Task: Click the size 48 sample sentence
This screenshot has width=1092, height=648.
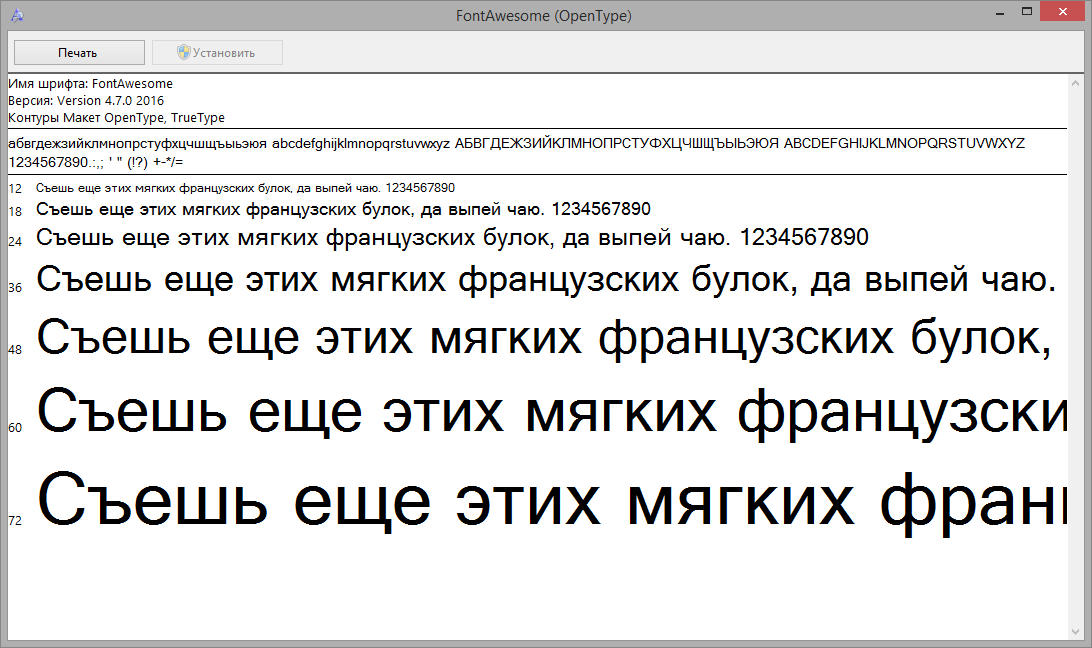Action: pyautogui.click(x=544, y=339)
